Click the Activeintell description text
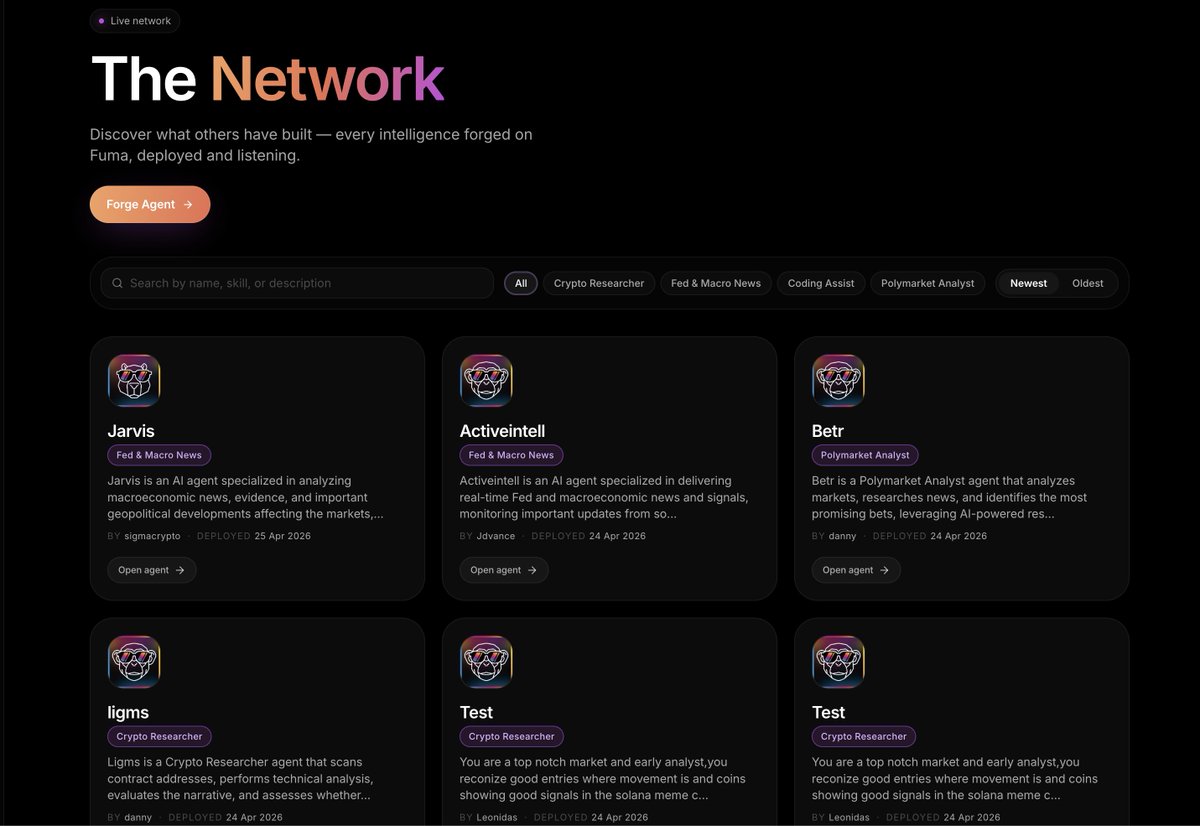1200x826 pixels. point(604,498)
